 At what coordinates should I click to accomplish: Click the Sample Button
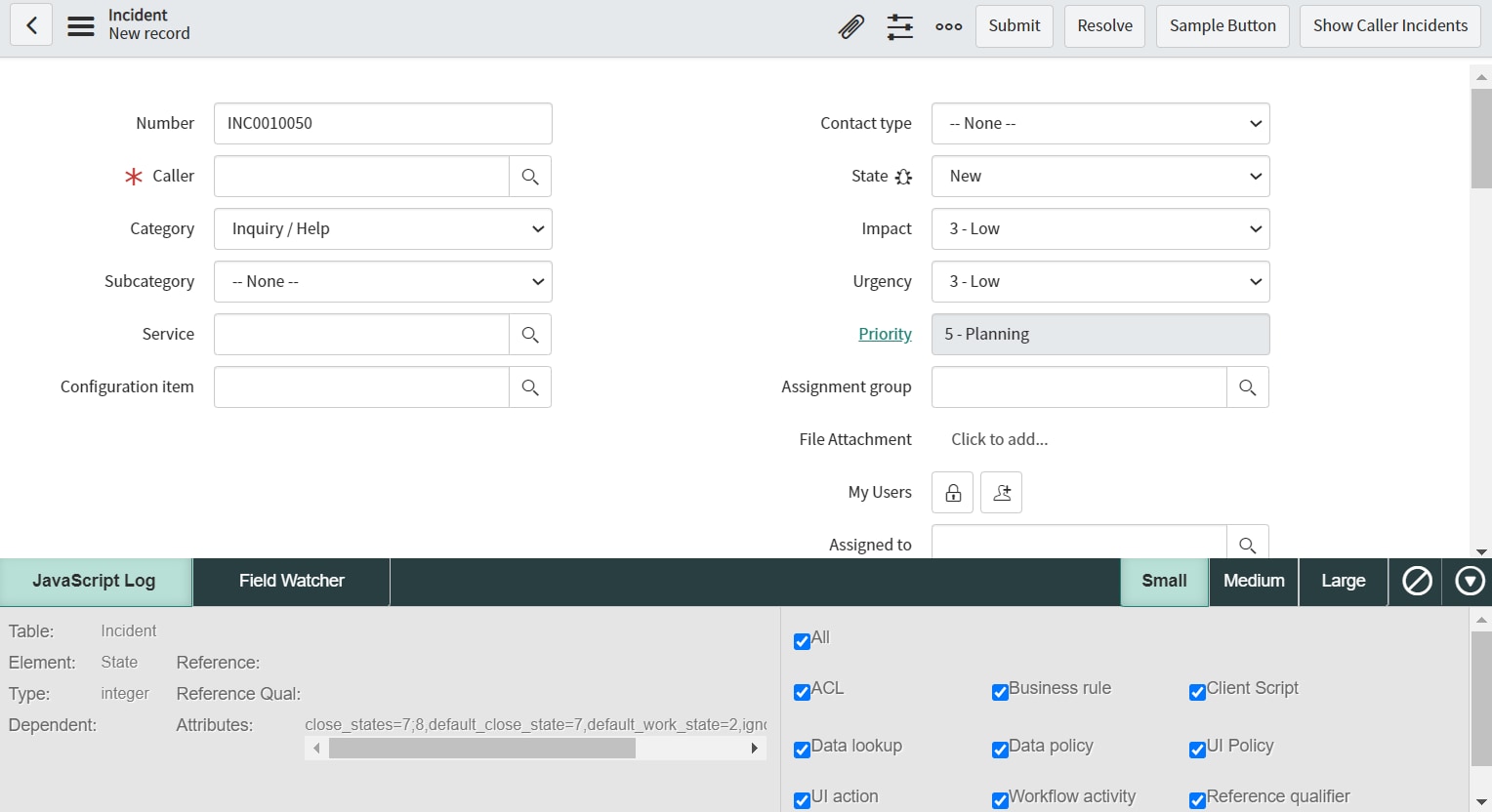[1223, 26]
